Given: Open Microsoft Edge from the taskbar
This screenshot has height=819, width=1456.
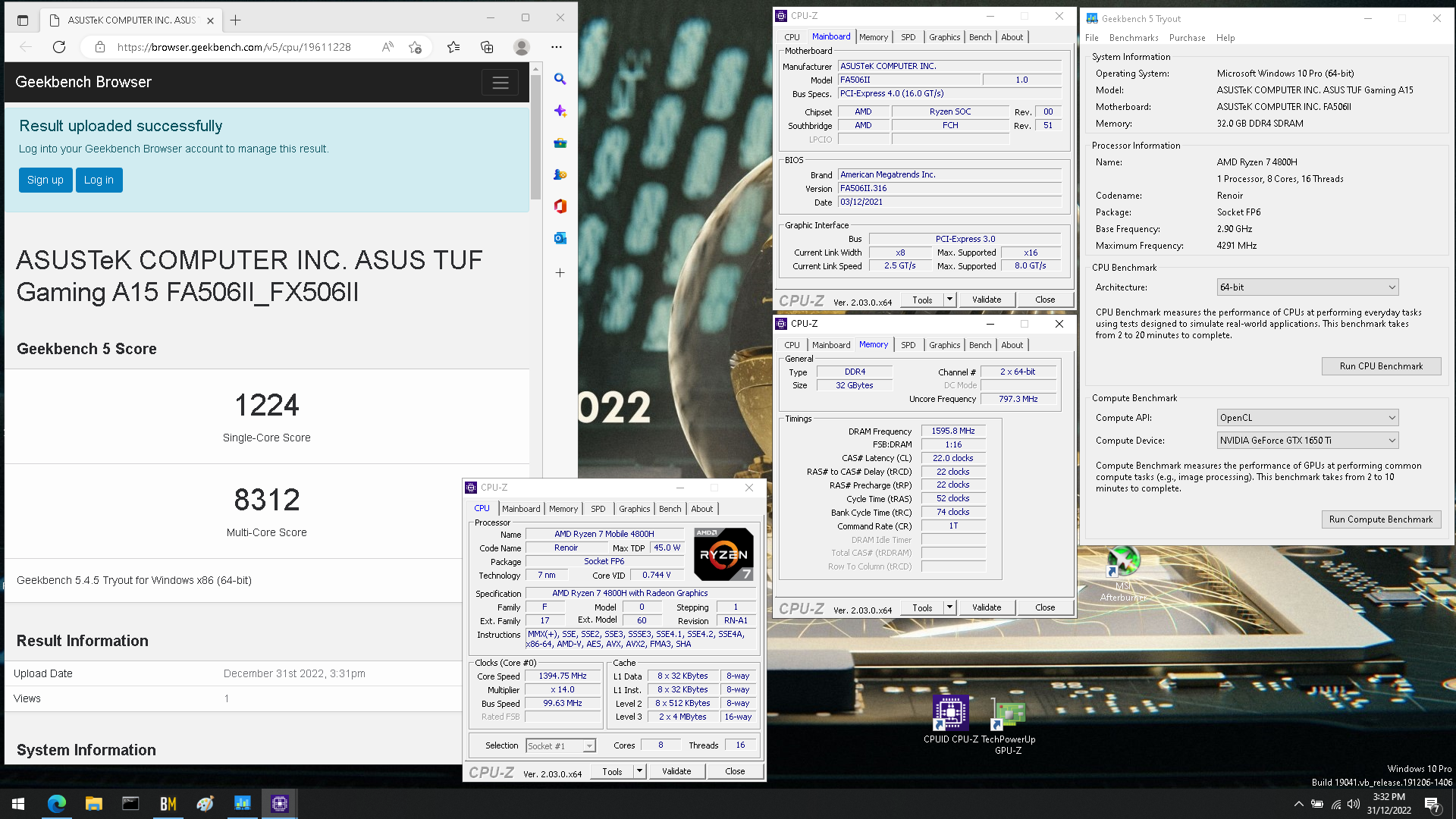Looking at the screenshot, I should click(57, 804).
